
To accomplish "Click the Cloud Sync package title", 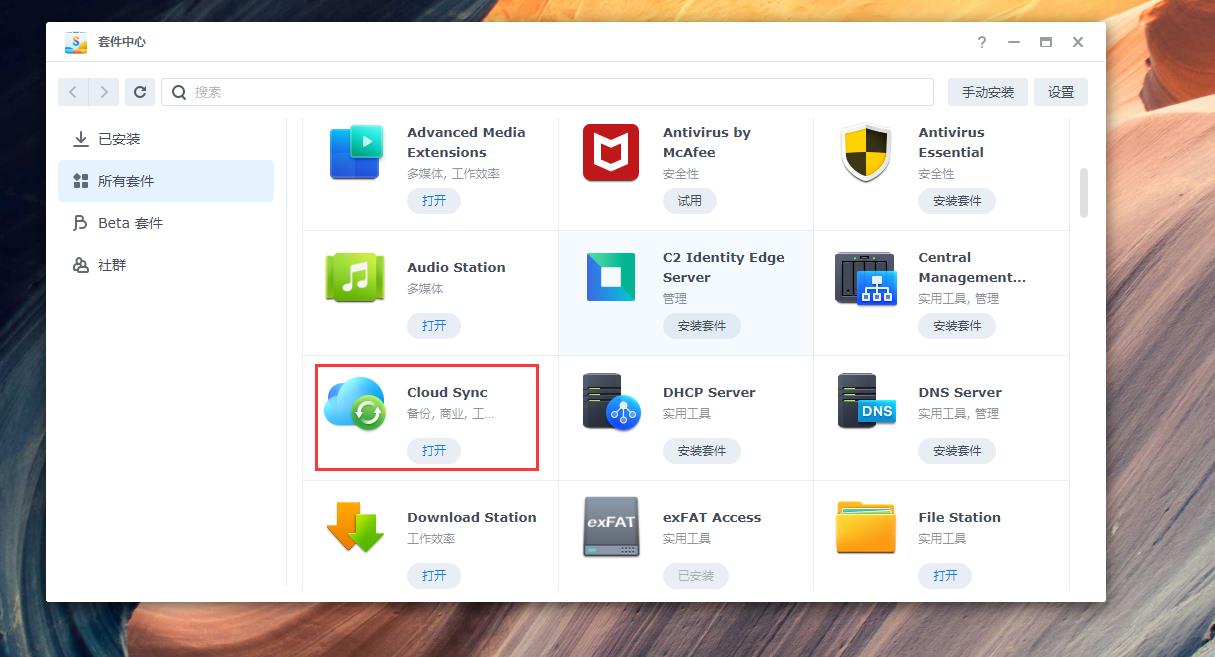I will click(447, 392).
